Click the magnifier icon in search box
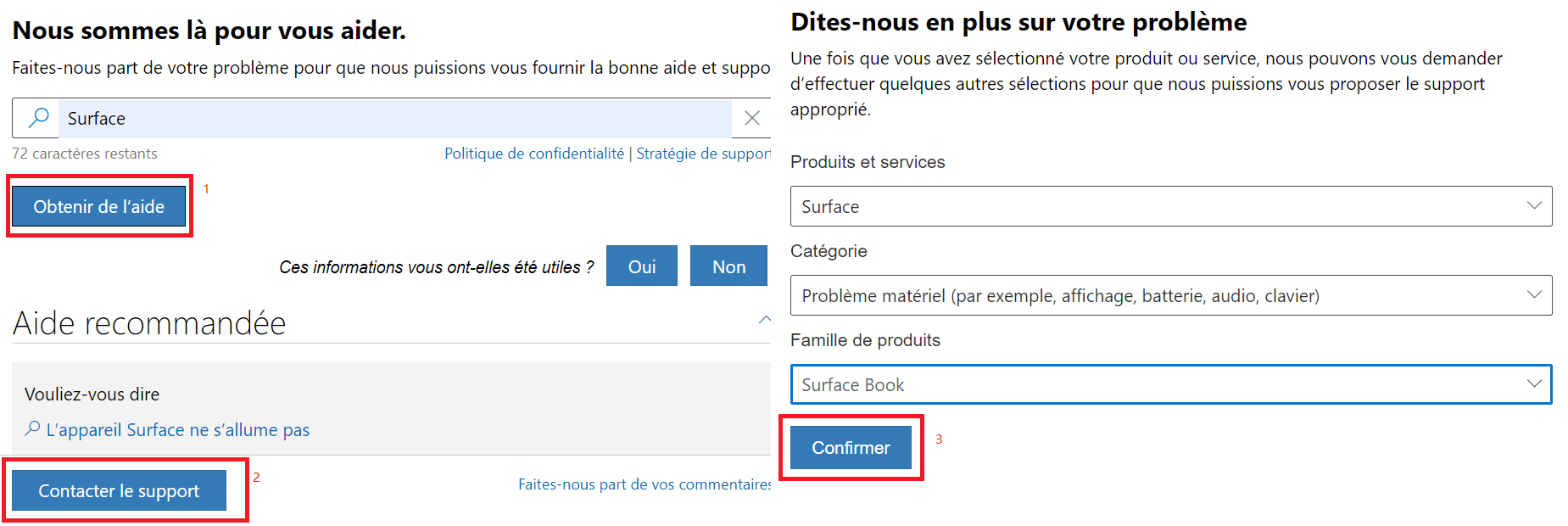The height and width of the screenshot is (526, 1568). [38, 118]
